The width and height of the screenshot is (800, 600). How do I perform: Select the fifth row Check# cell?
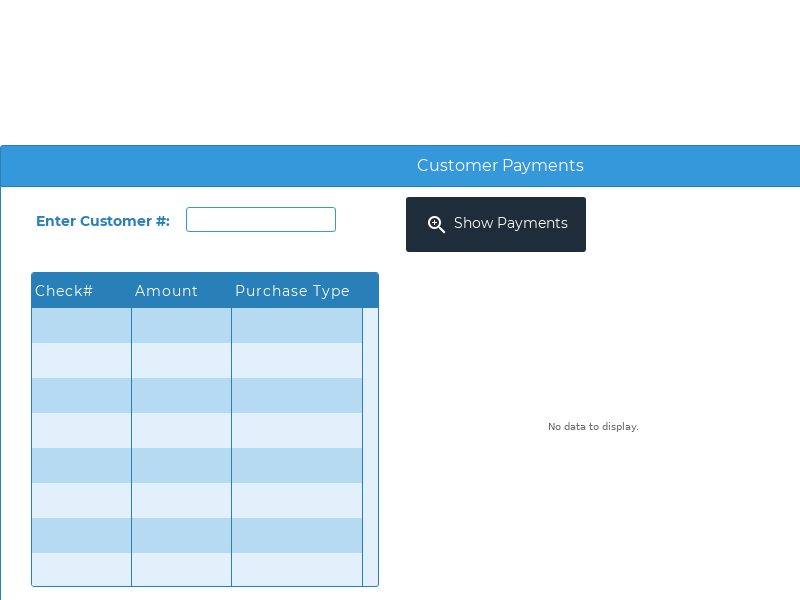pyautogui.click(x=81, y=466)
